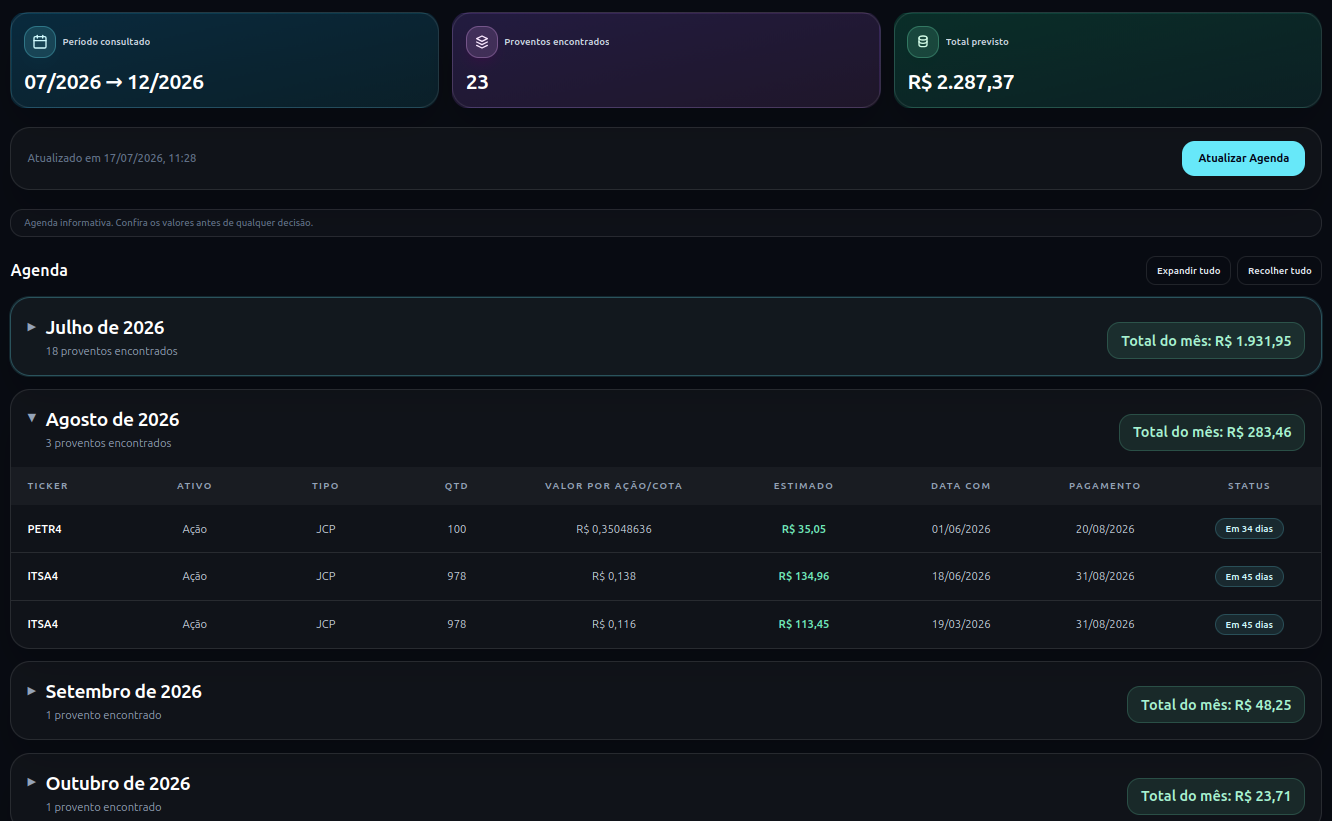Viewport: 1332px width, 821px height.
Task: Click the value R$ 0,116
Action: (614, 624)
